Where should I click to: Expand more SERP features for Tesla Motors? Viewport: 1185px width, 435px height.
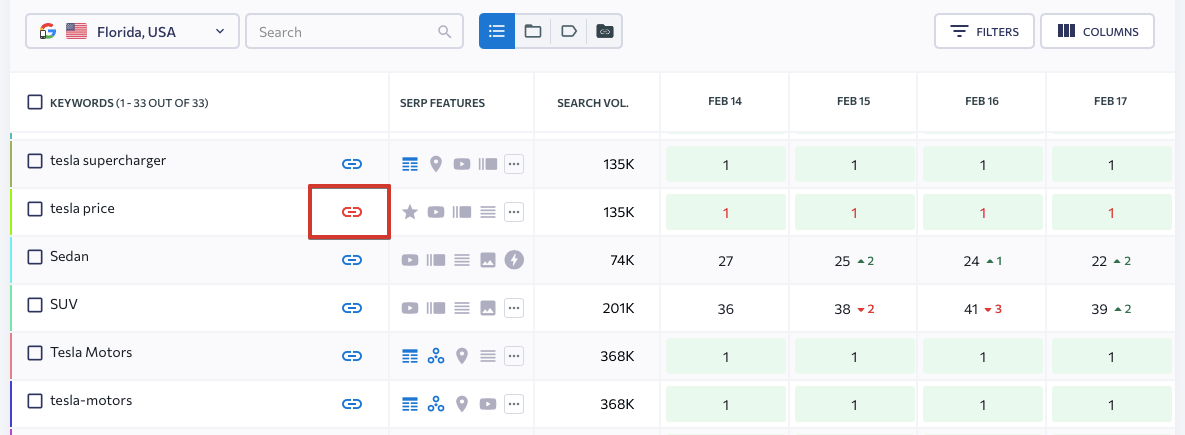pos(514,356)
